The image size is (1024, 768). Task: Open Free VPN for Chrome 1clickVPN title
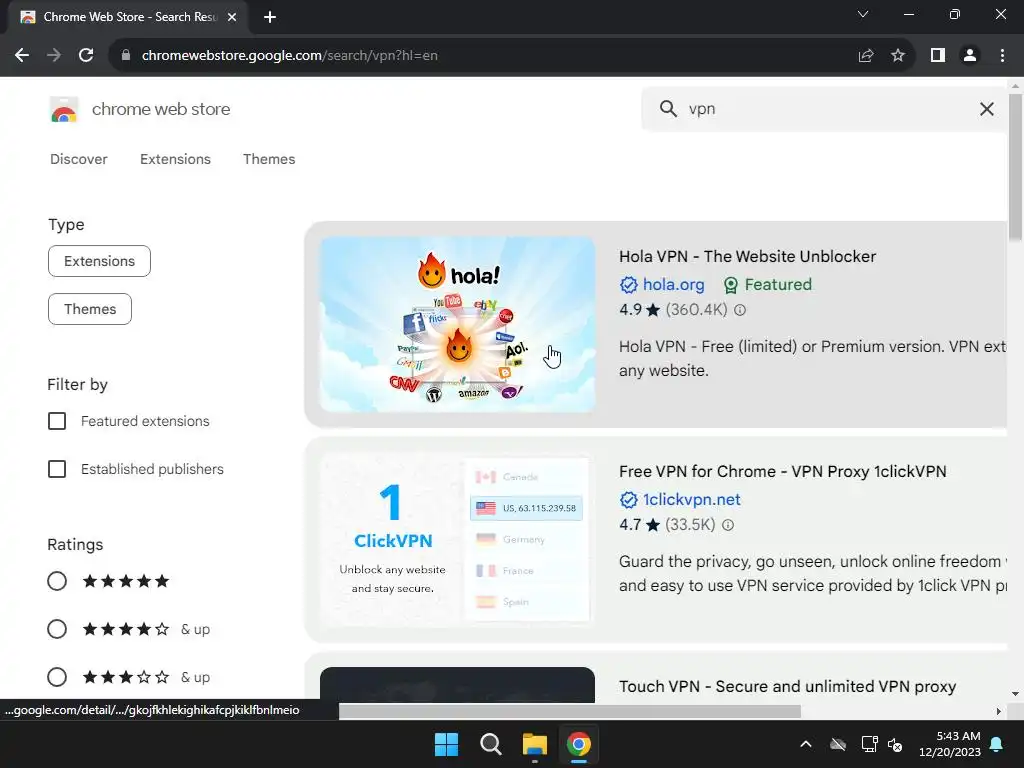click(782, 472)
